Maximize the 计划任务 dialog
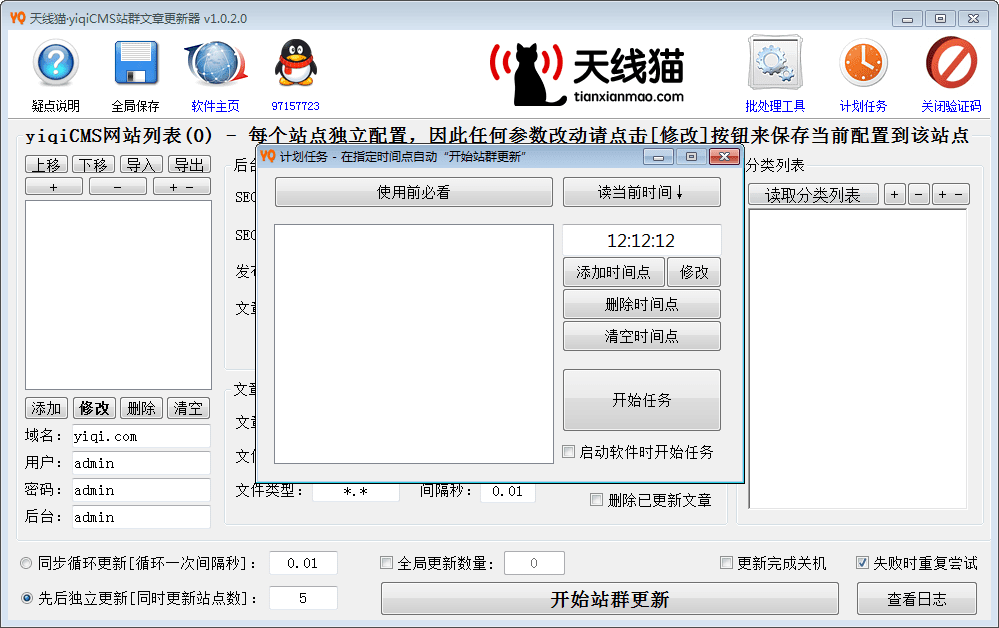999x628 pixels. (691, 156)
